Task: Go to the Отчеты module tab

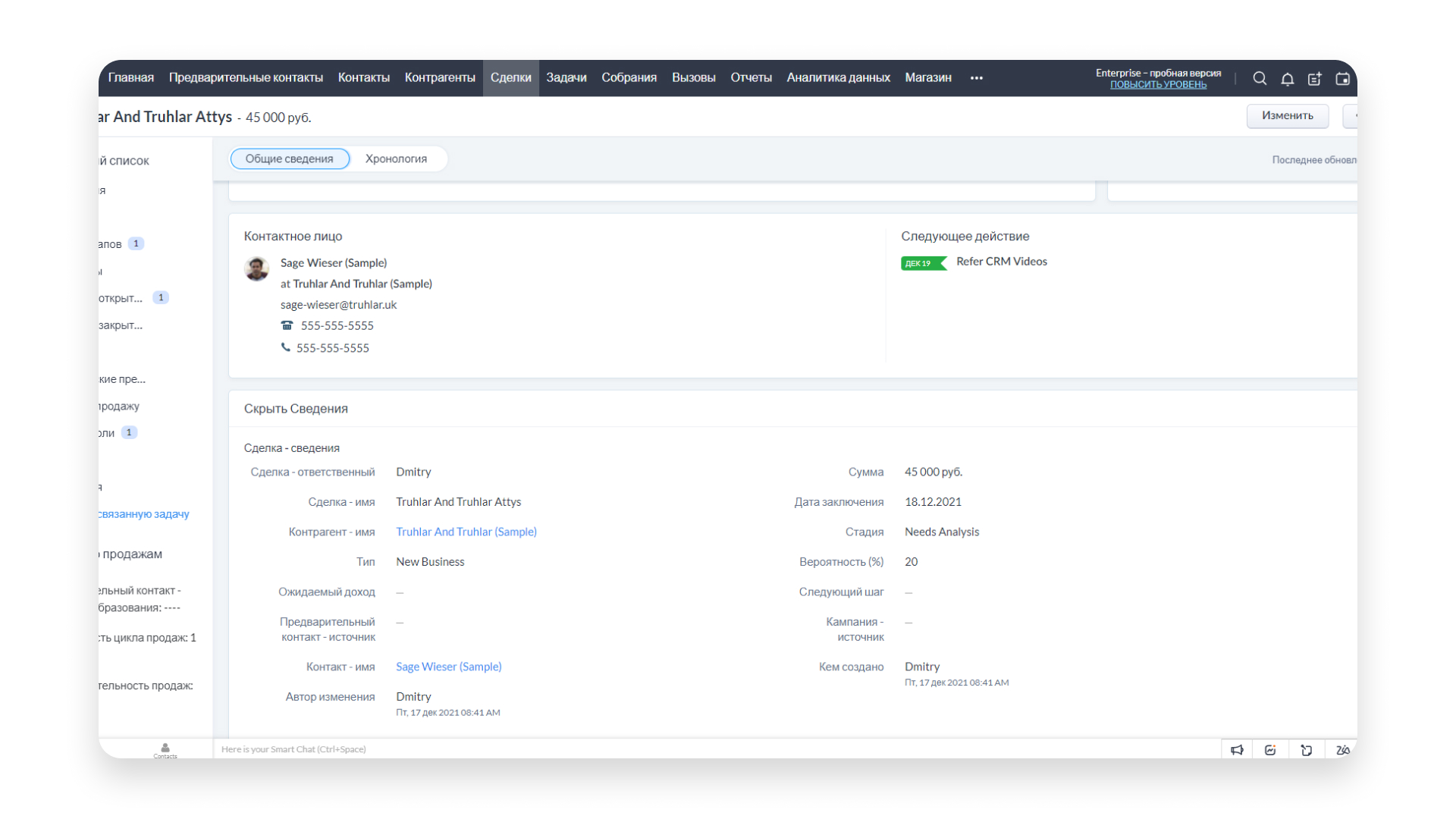Action: click(751, 78)
